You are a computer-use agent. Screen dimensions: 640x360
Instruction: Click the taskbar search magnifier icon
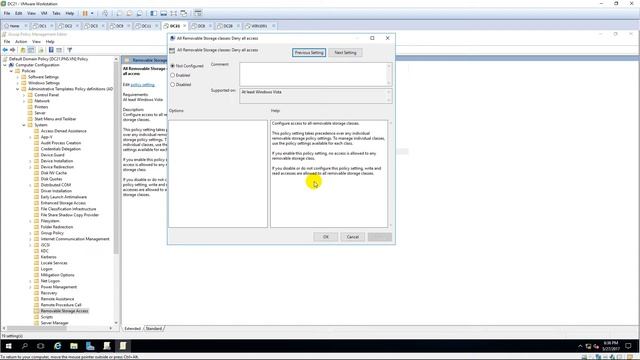coord(24,346)
